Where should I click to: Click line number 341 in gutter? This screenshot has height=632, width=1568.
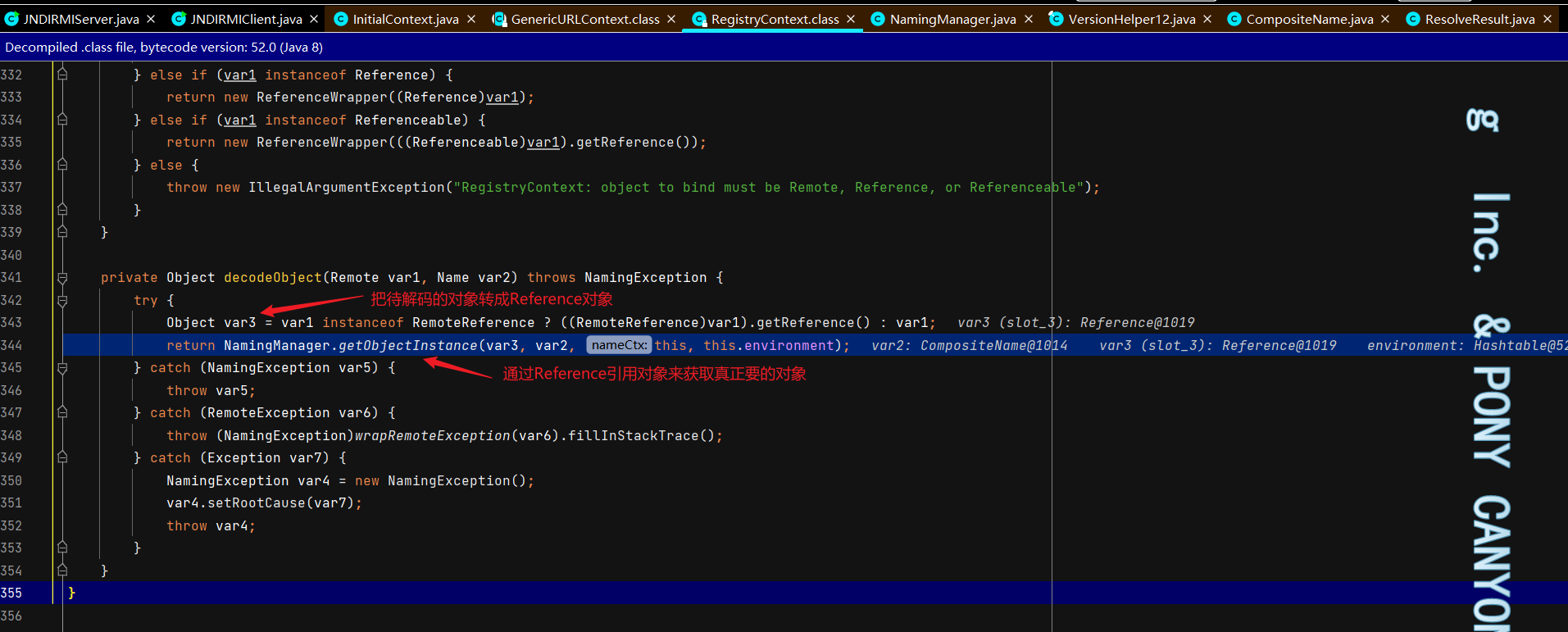[11, 278]
